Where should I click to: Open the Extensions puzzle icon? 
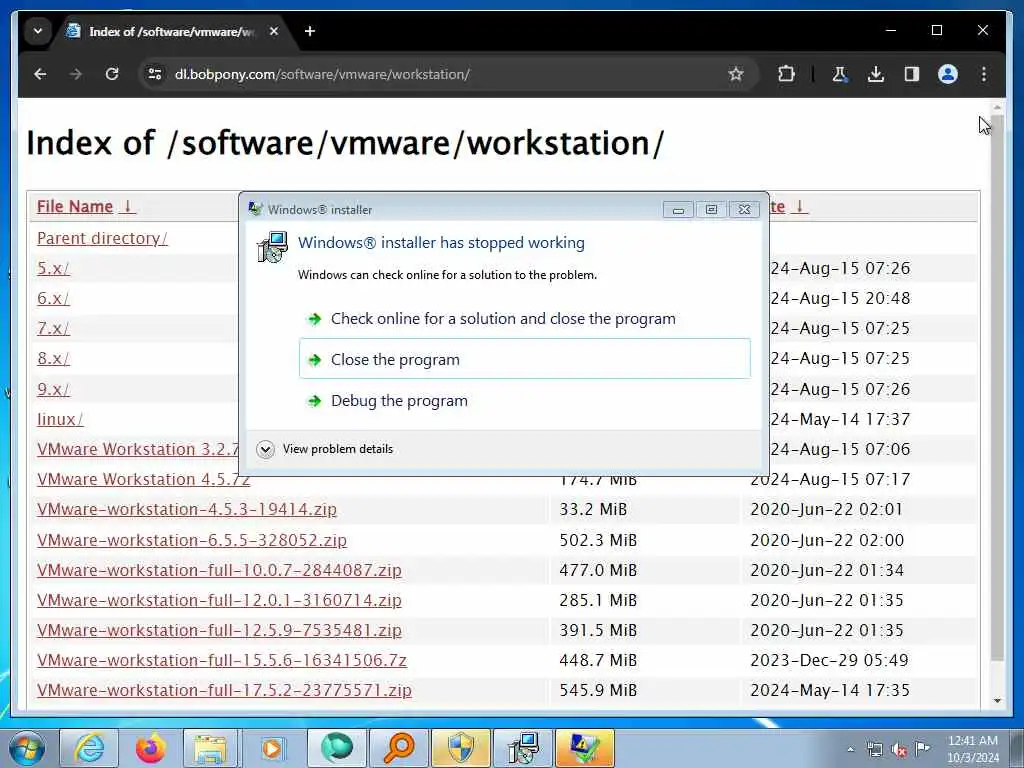tap(786, 74)
